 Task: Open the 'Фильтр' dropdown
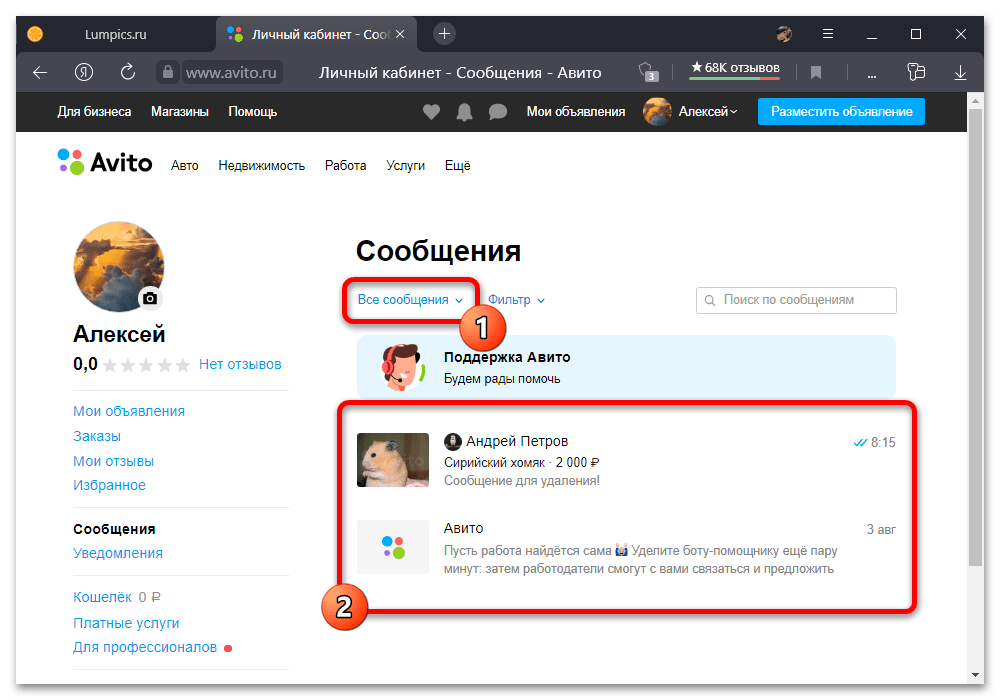pos(516,300)
